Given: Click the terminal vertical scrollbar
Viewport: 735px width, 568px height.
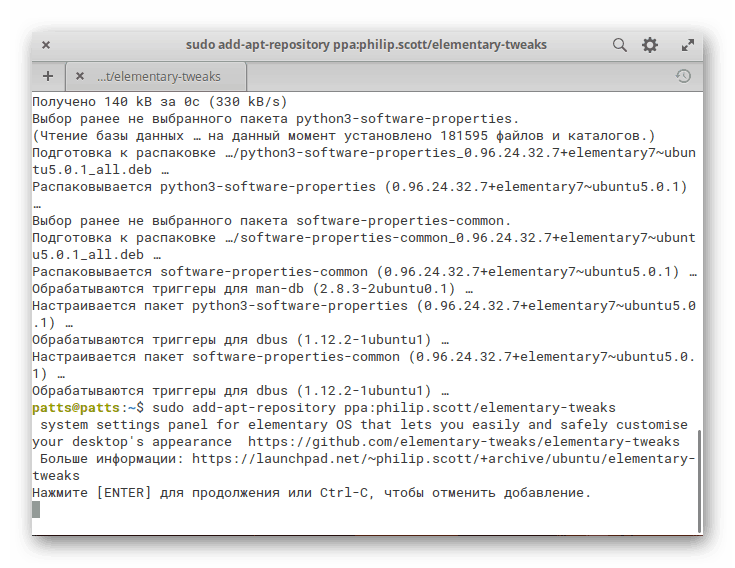Looking at the screenshot, I should point(698,470).
